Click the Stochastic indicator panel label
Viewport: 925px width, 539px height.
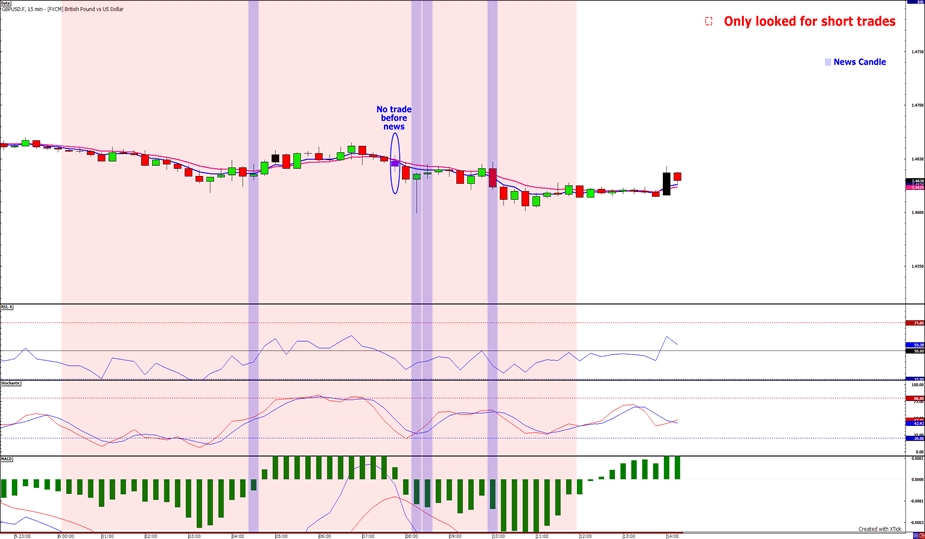(11, 383)
